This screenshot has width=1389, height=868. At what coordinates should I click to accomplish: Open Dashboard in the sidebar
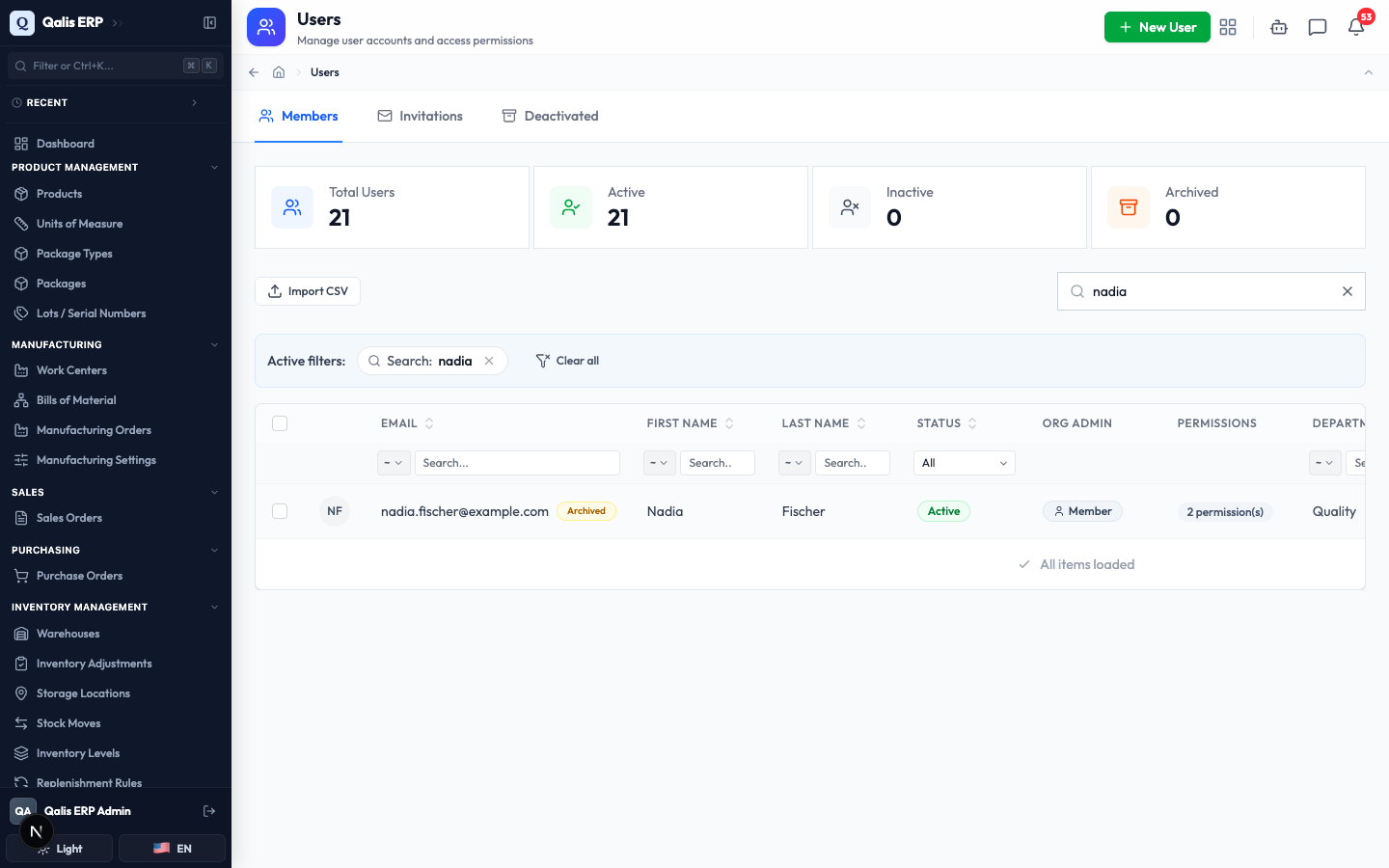point(116,144)
